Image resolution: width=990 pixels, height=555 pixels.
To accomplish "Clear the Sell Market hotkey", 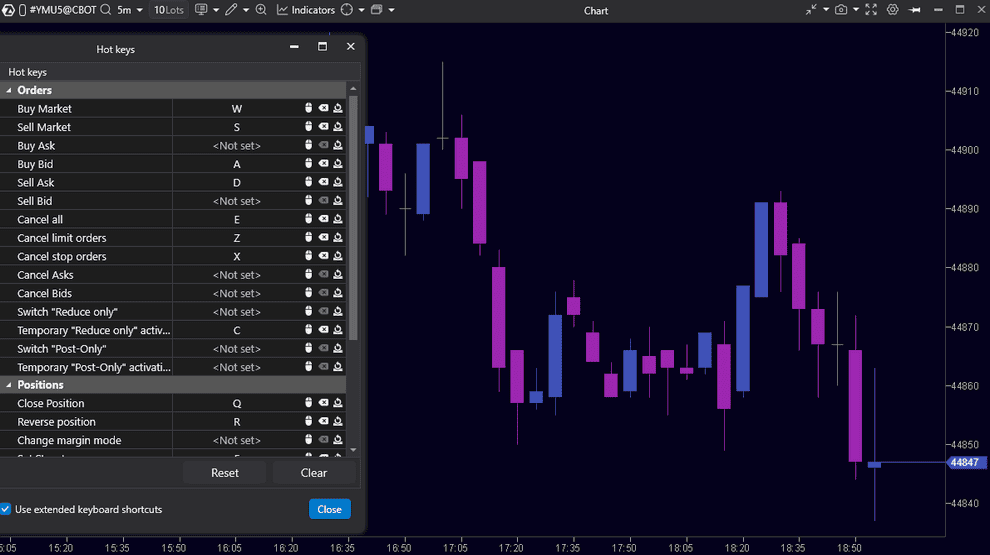I will click(x=323, y=127).
